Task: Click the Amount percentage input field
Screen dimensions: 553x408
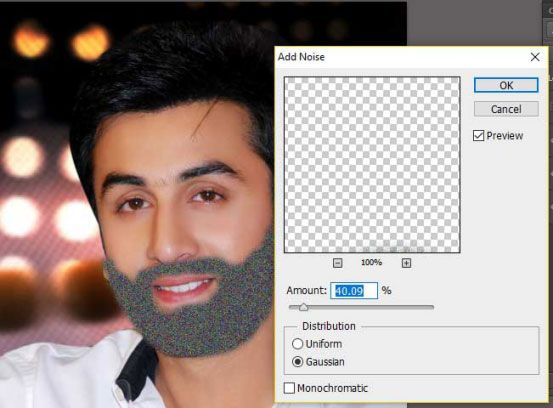Action: click(354, 291)
